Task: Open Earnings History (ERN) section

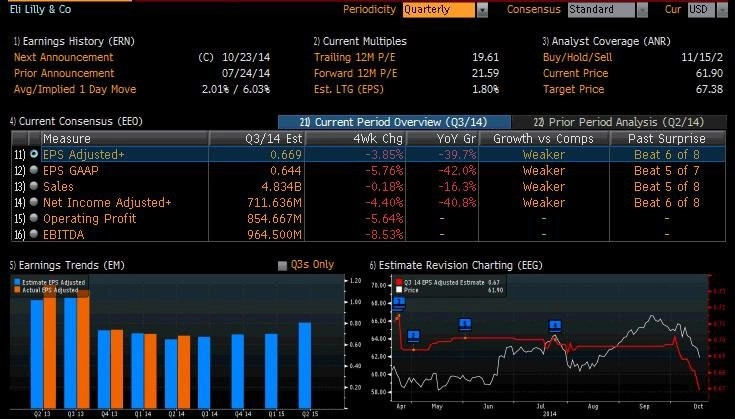Action: [x=74, y=41]
